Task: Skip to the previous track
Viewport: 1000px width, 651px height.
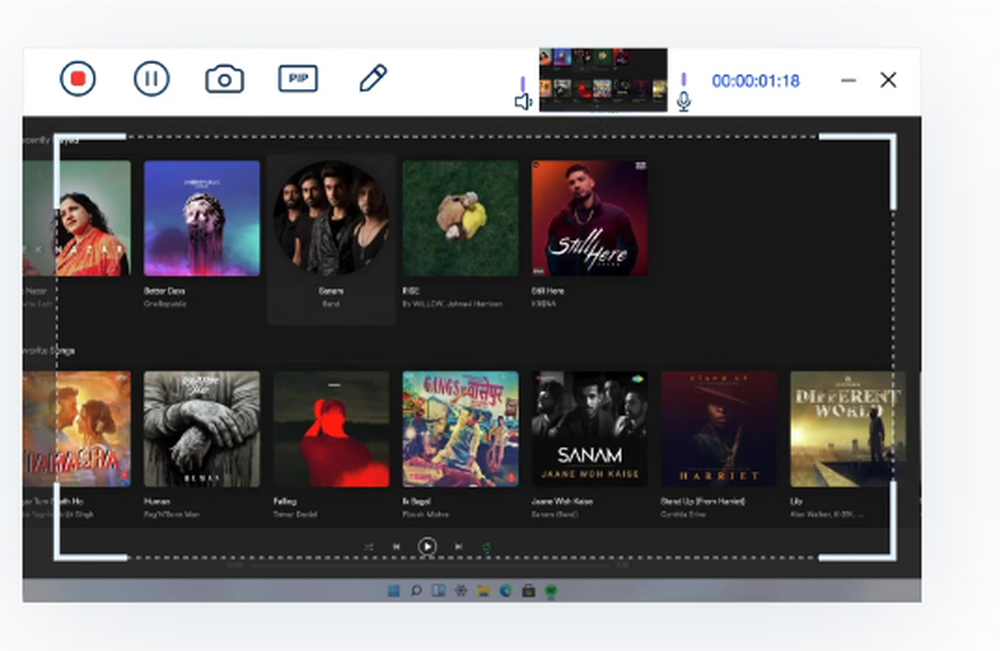Action: pos(396,546)
